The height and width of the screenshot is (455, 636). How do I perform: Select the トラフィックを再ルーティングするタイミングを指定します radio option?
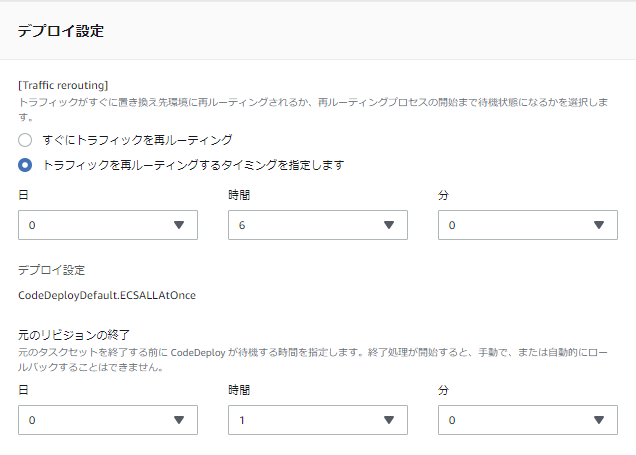pos(26,165)
